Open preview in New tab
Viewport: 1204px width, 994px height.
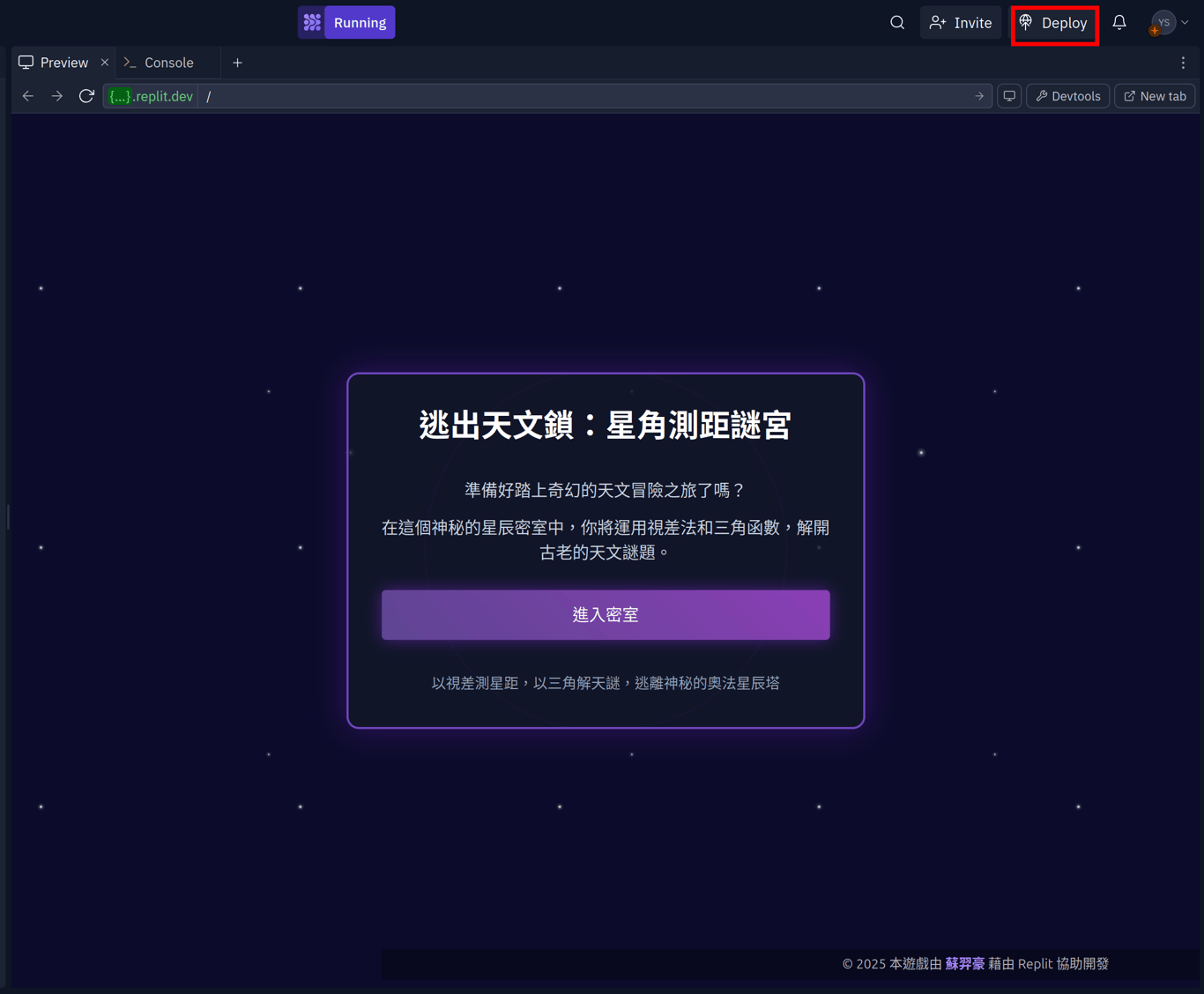1155,96
